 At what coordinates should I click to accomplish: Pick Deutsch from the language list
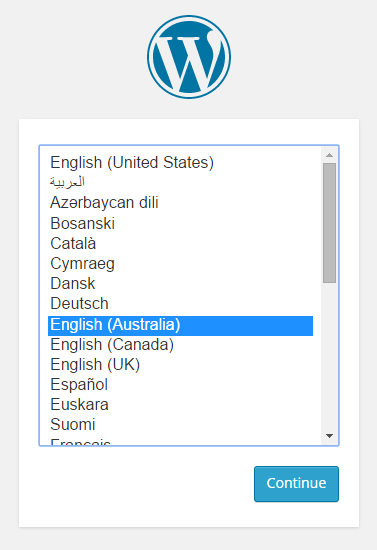180,304
